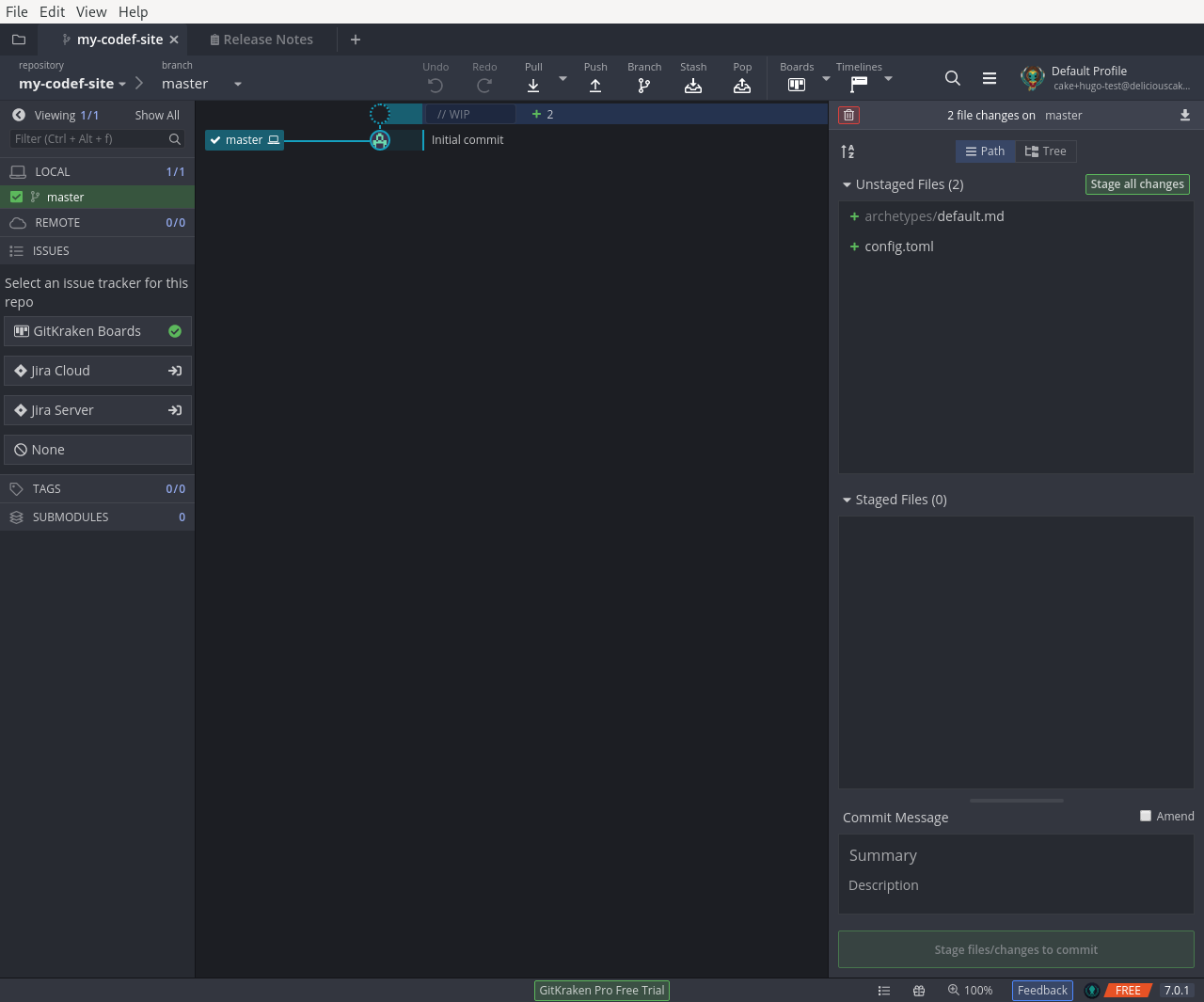Click the Undo toolbar icon
The width and height of the screenshot is (1204, 1002).
click(436, 86)
